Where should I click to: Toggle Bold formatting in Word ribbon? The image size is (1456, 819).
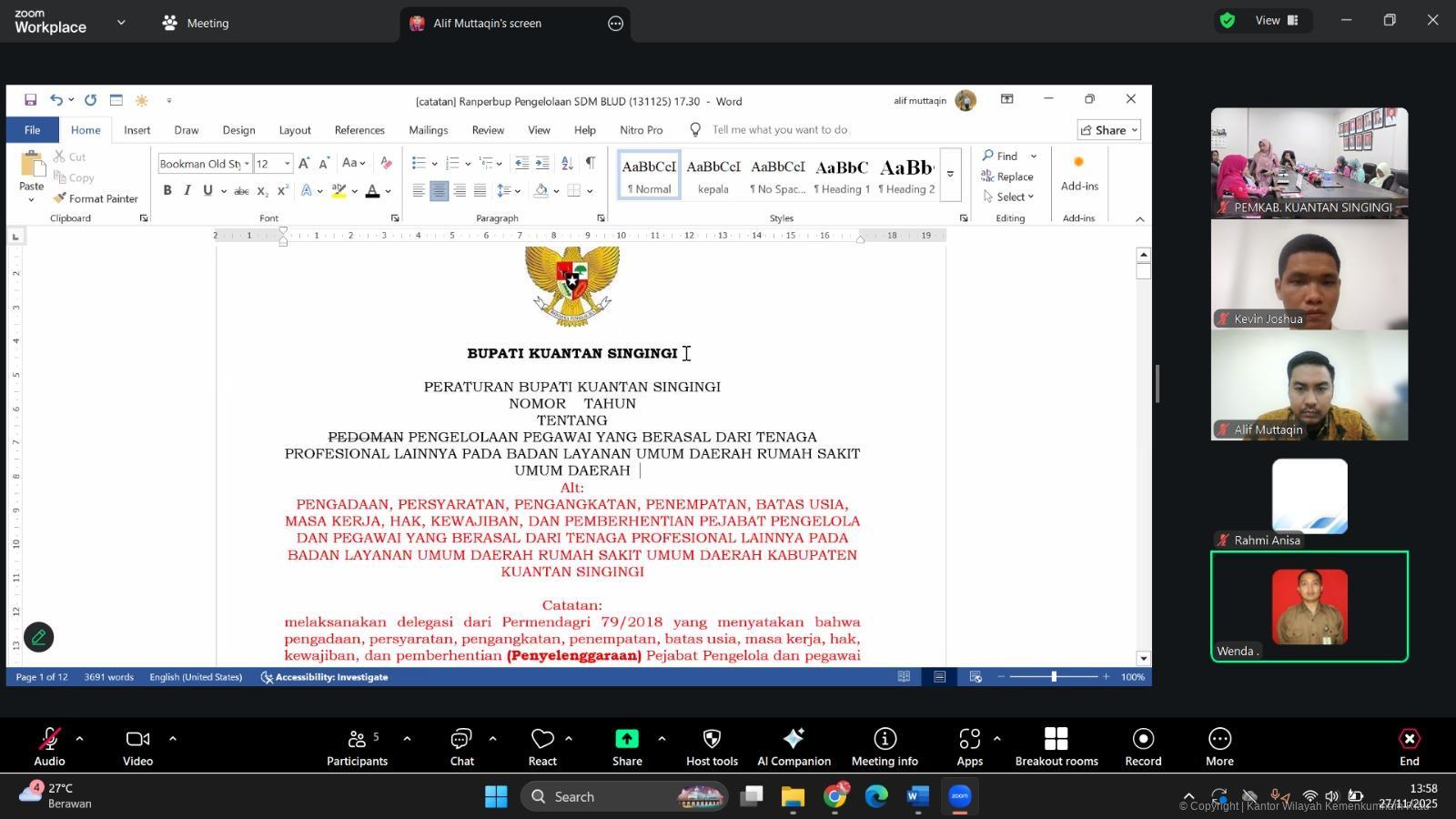point(167,190)
